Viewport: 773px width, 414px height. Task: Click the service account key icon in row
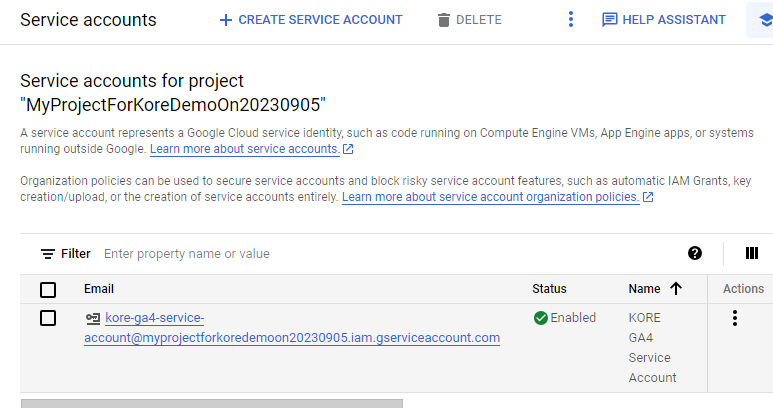click(92, 319)
